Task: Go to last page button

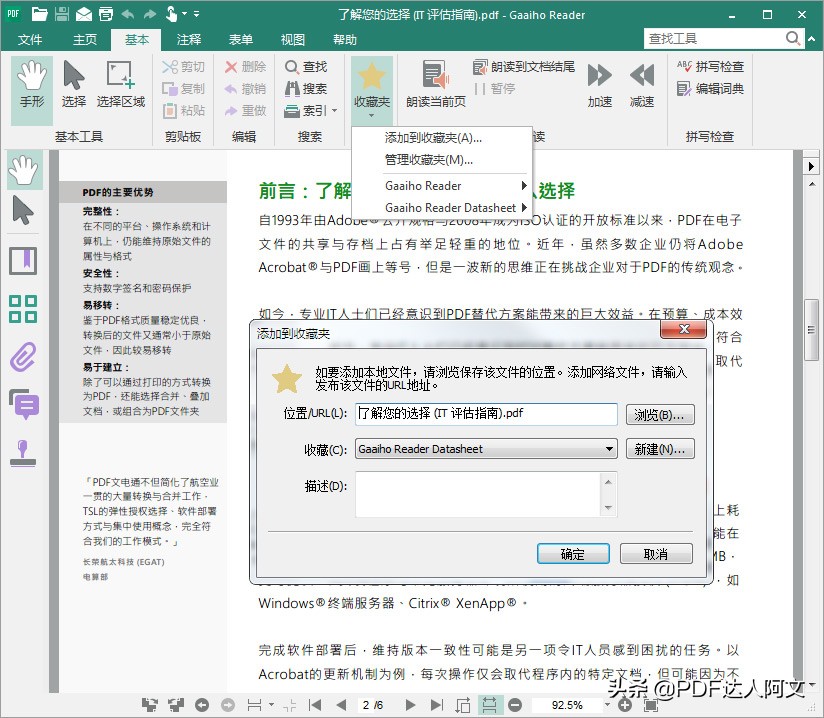Action: (x=436, y=705)
